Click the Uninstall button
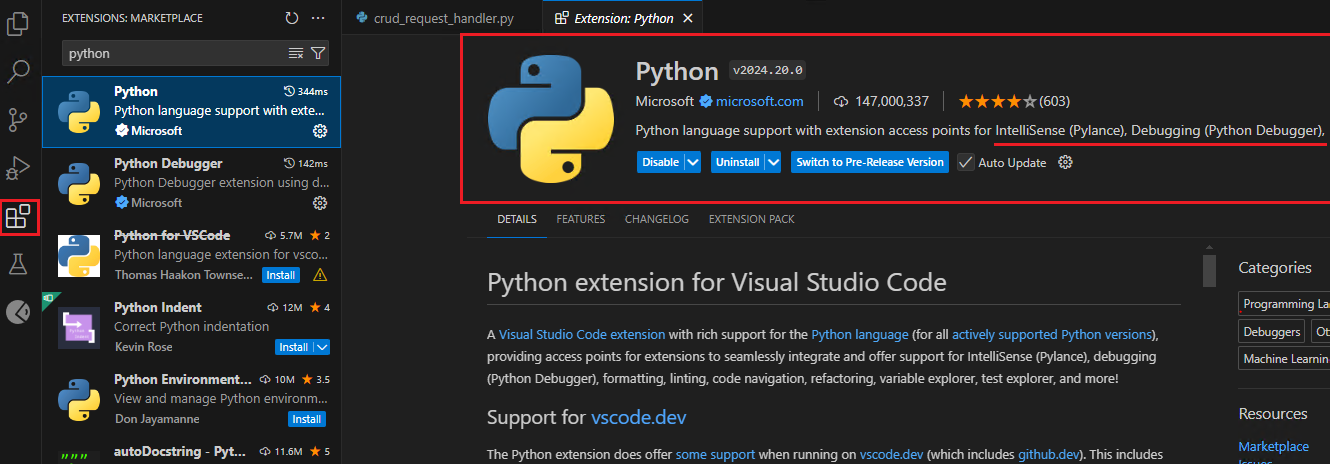Image resolution: width=1330 pixels, height=468 pixels. [737, 162]
